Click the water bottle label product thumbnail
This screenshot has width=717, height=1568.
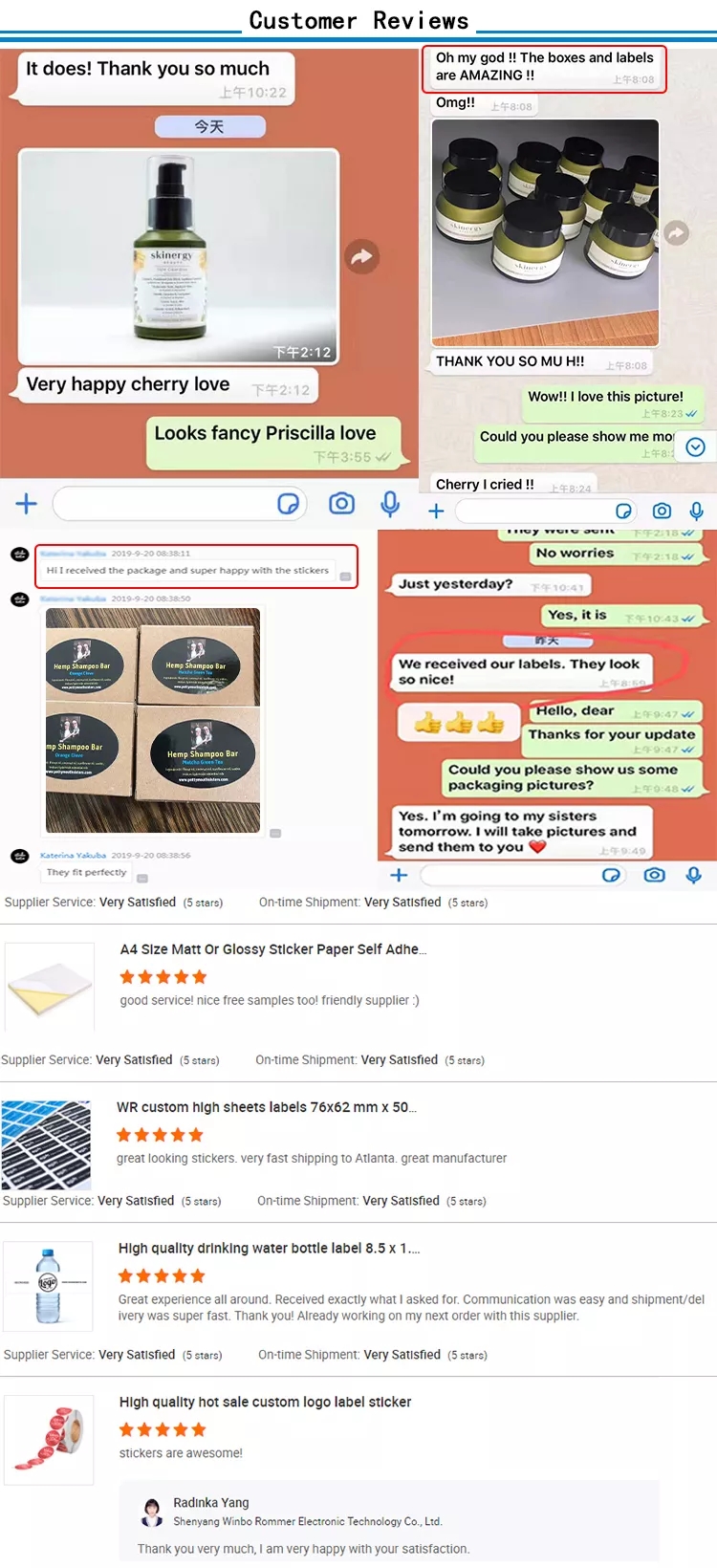click(x=48, y=1286)
